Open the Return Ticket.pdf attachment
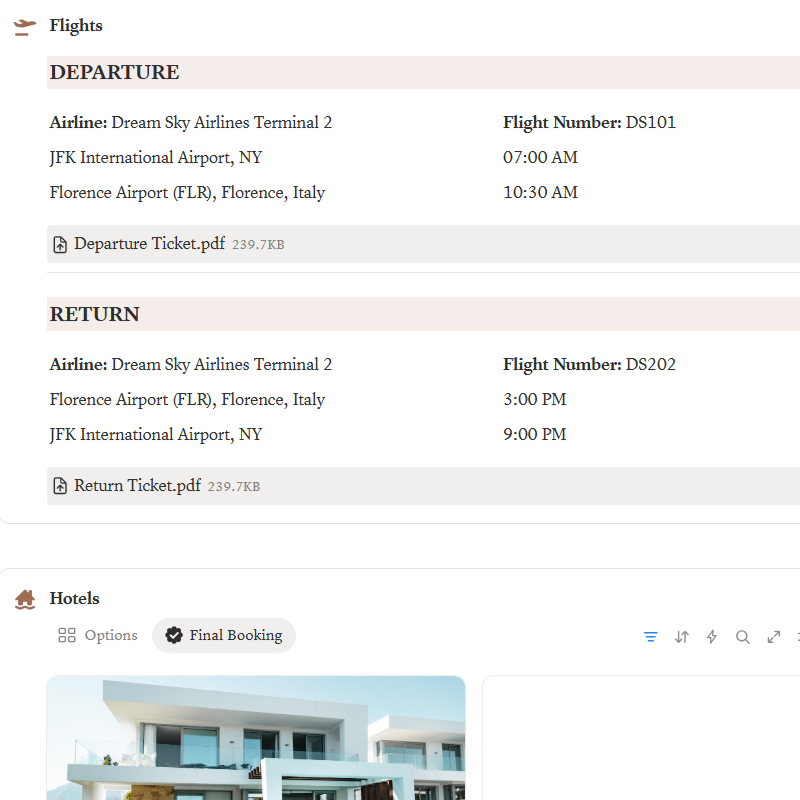 tap(137, 486)
